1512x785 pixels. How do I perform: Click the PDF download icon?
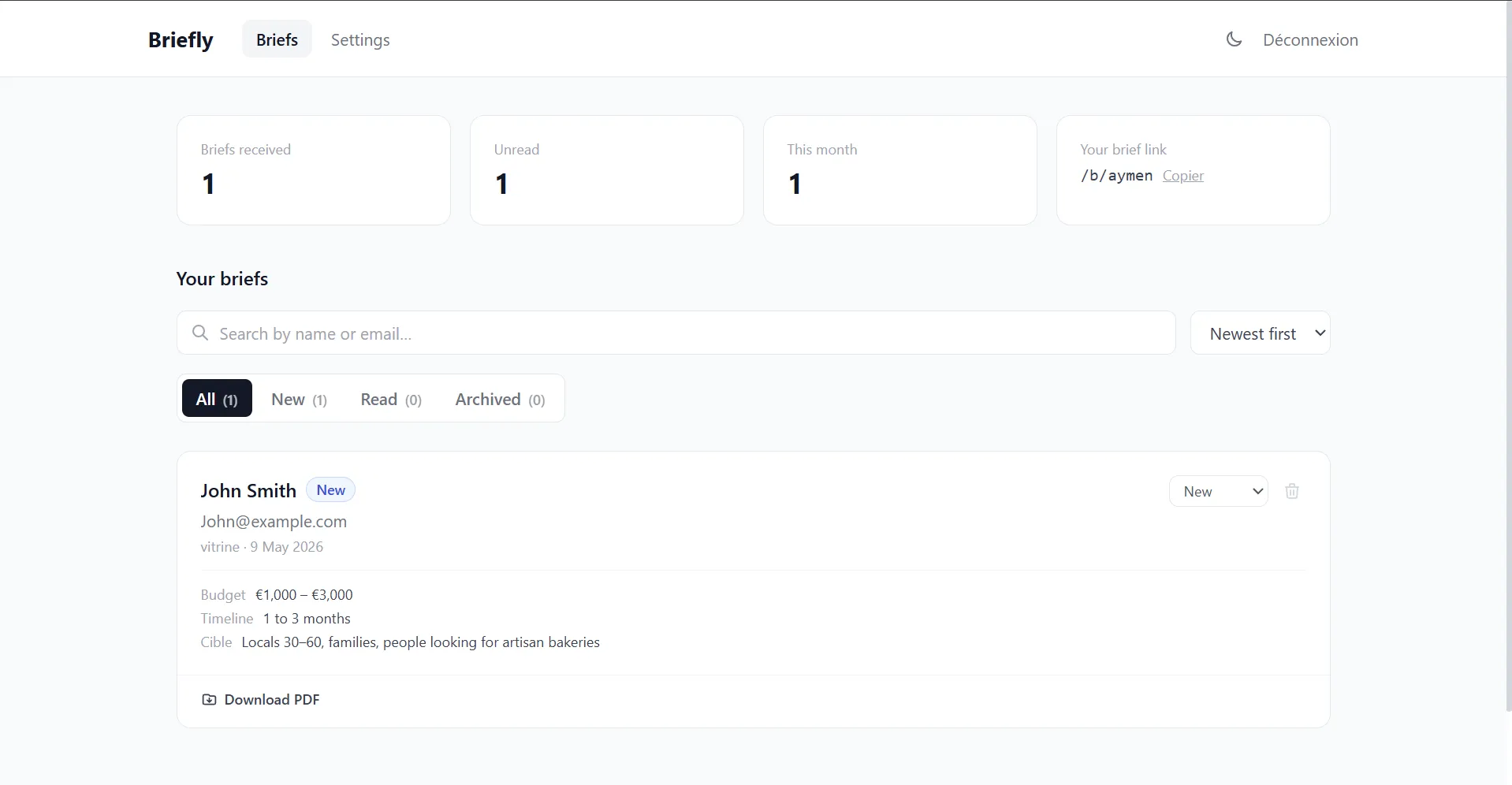click(x=209, y=700)
